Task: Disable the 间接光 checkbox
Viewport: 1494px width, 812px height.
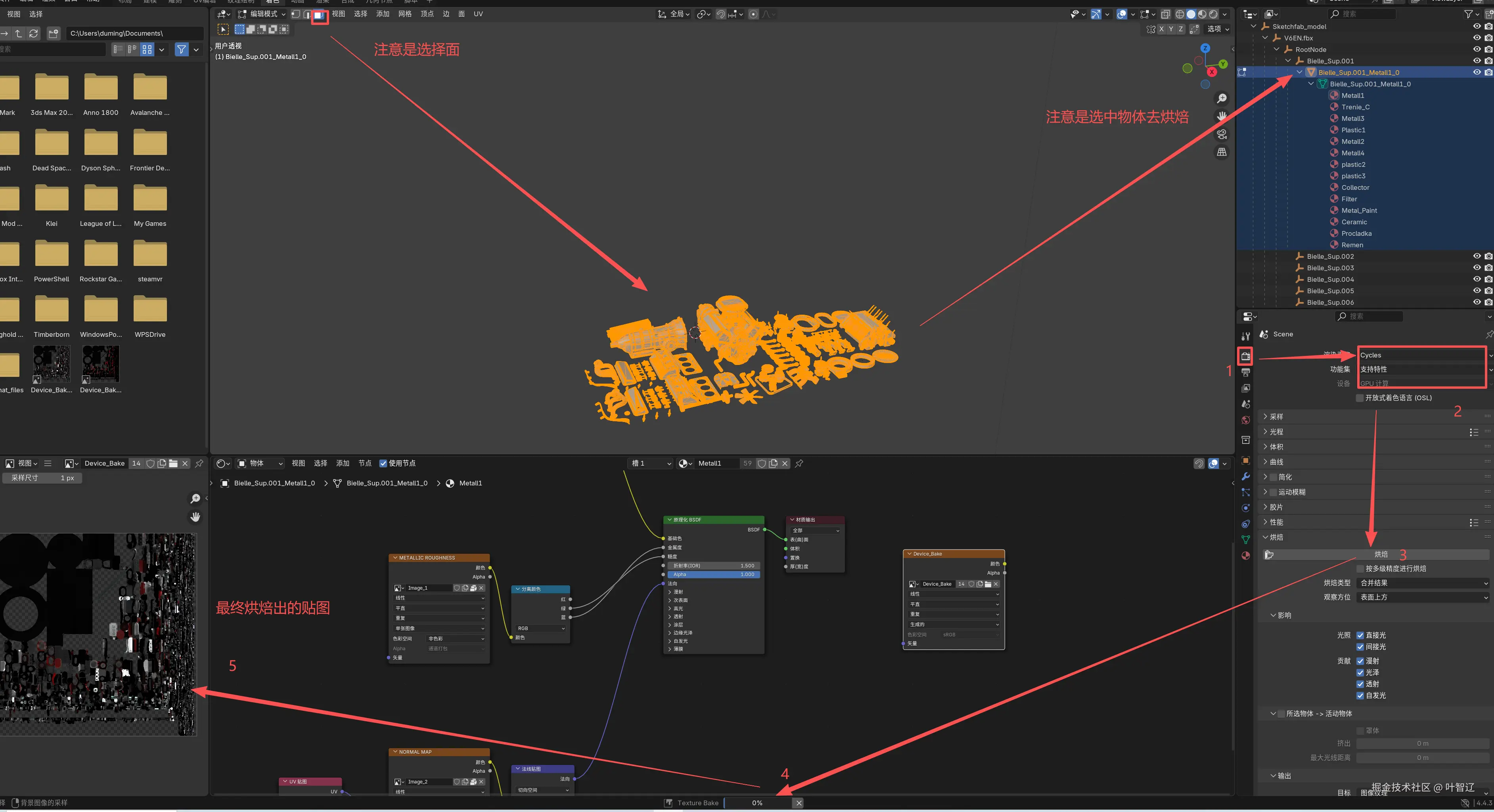Action: point(1360,647)
